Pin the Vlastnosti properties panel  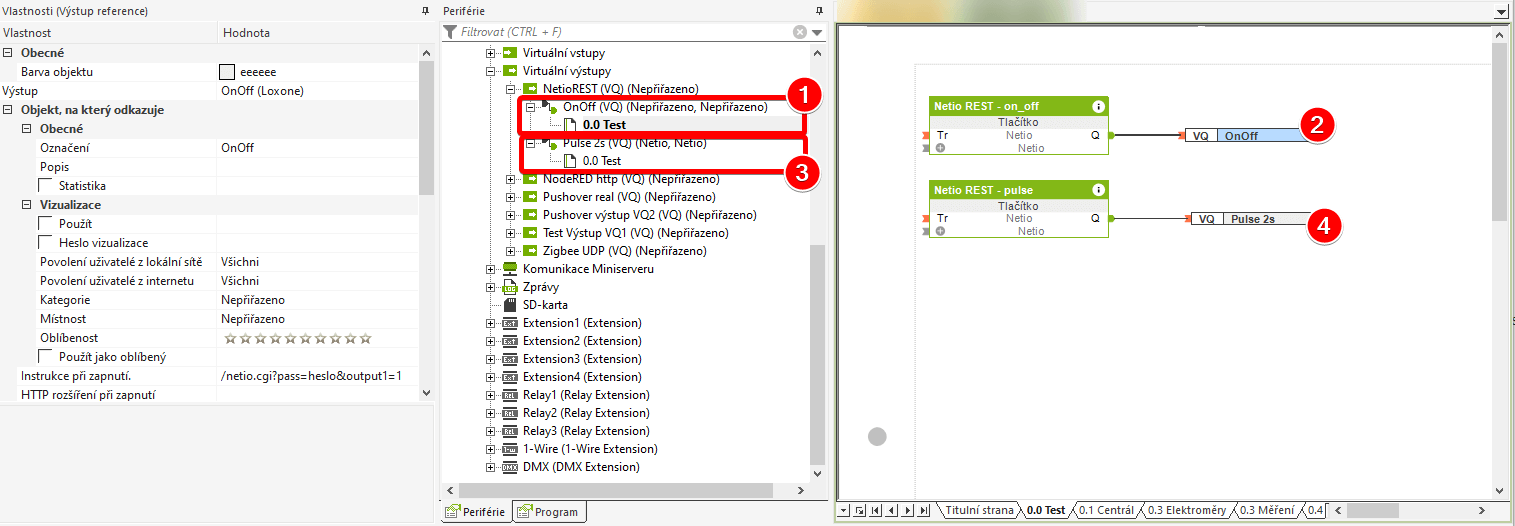pyautogui.click(x=426, y=10)
